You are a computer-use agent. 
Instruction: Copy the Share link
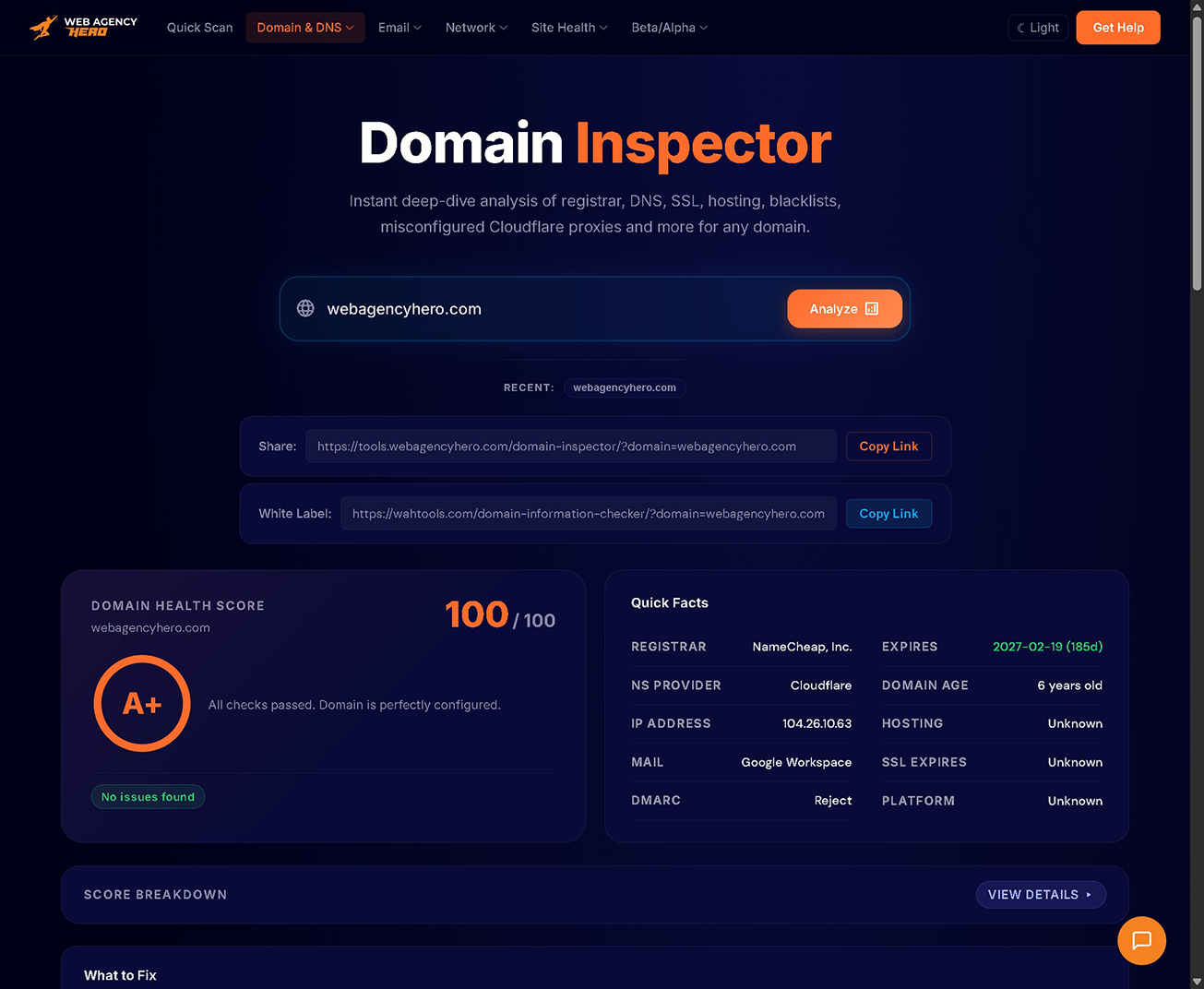[x=888, y=447]
